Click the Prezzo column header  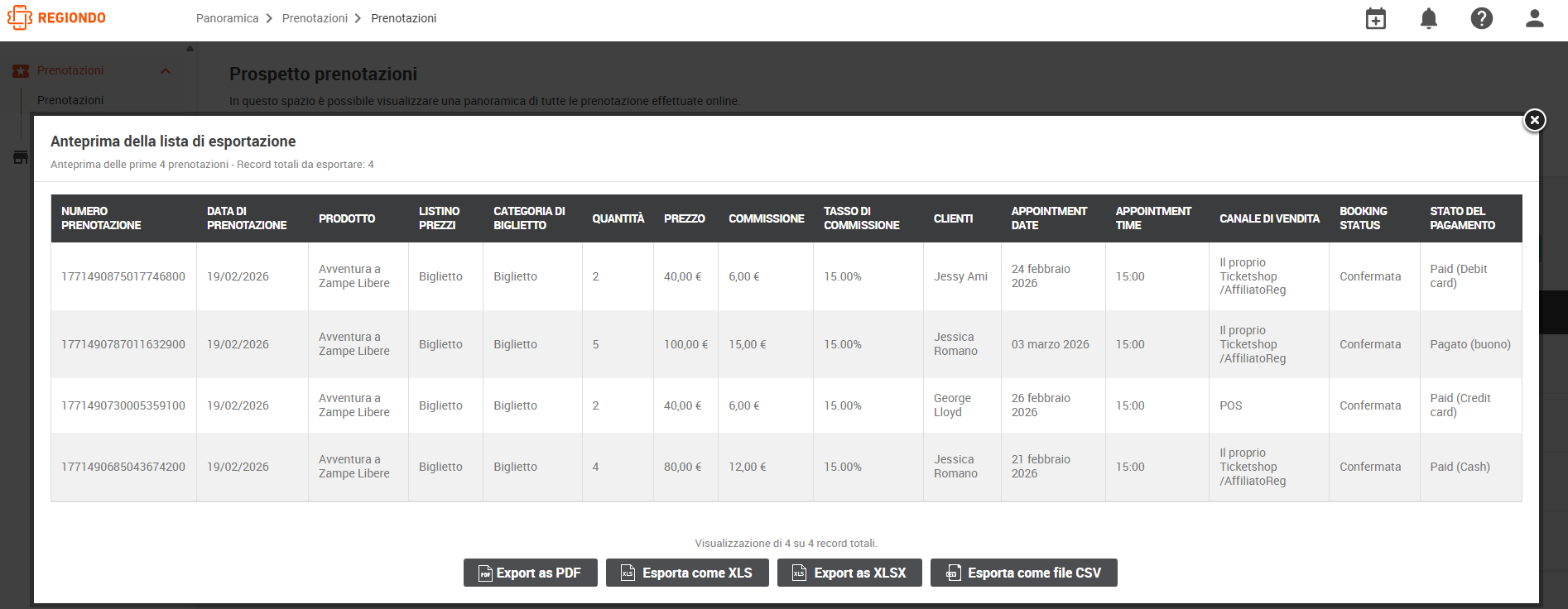685,218
